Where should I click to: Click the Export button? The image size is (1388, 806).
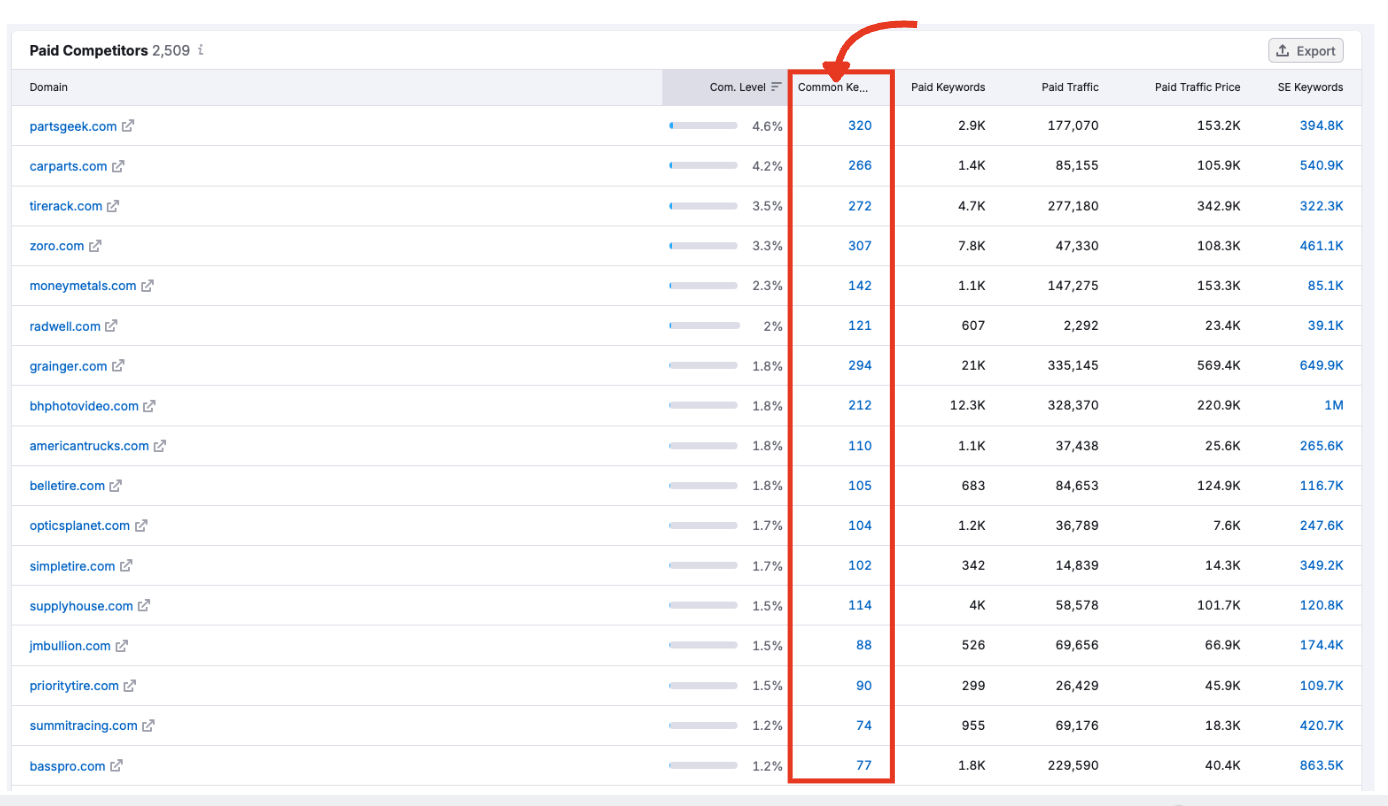tap(1305, 50)
